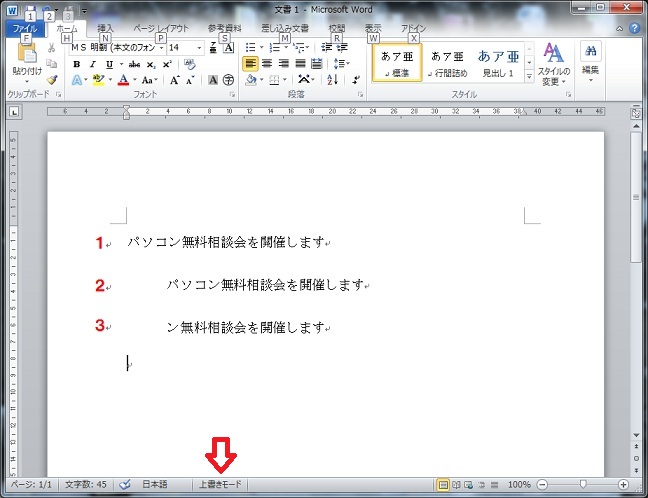This screenshot has width=648, height=498.
Task: Click the Decrease Indent icon
Action: [x=326, y=48]
